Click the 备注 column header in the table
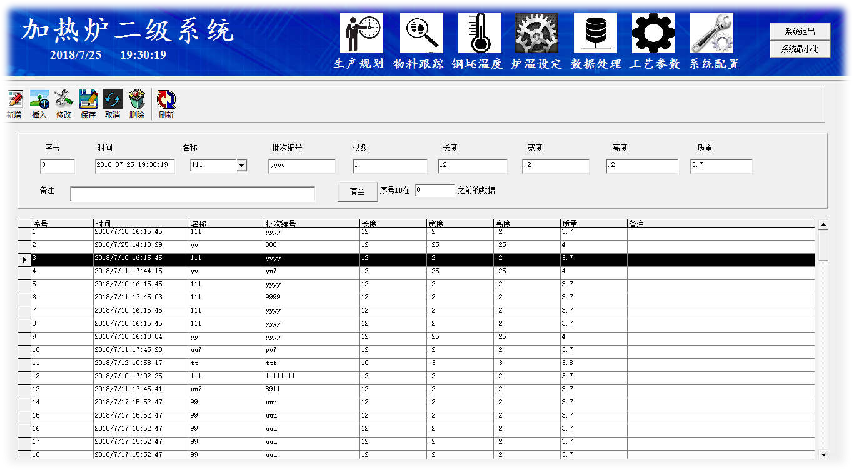 click(x=721, y=223)
